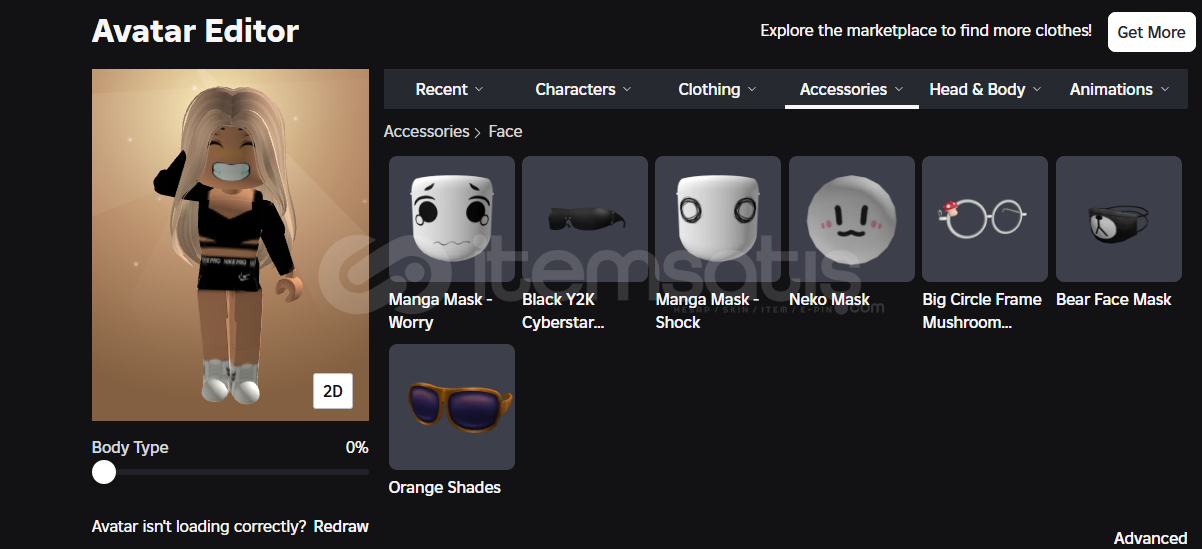Click the 3D avatar preview

tap(230, 245)
